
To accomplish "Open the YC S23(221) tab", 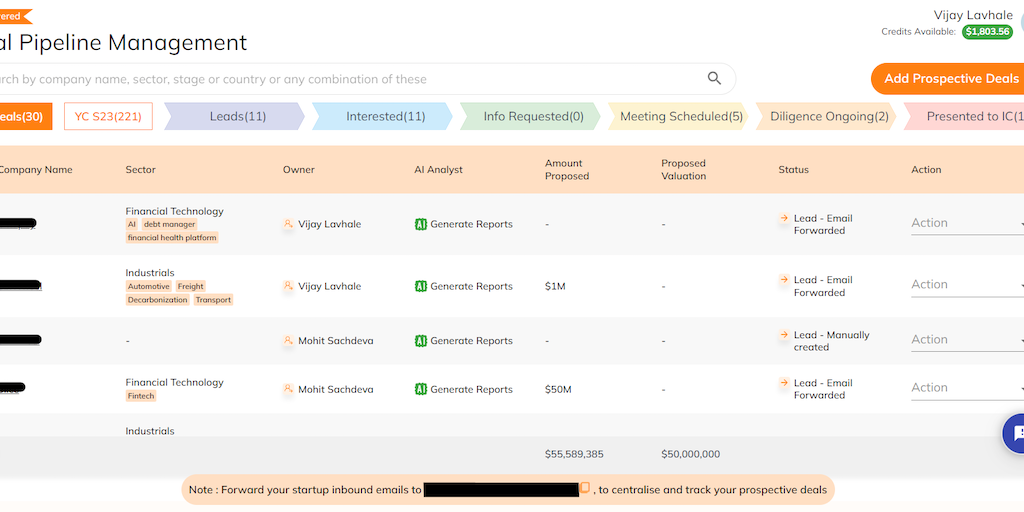I will pyautogui.click(x=108, y=116).
